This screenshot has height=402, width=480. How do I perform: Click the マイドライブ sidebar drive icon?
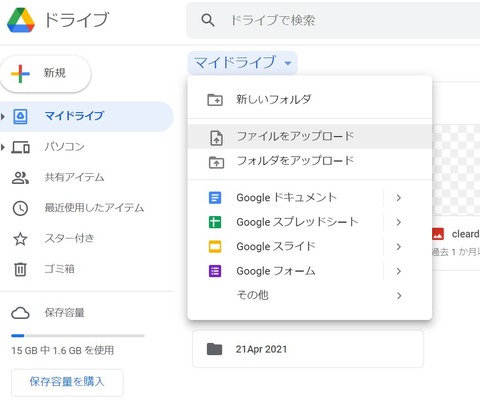click(x=20, y=116)
